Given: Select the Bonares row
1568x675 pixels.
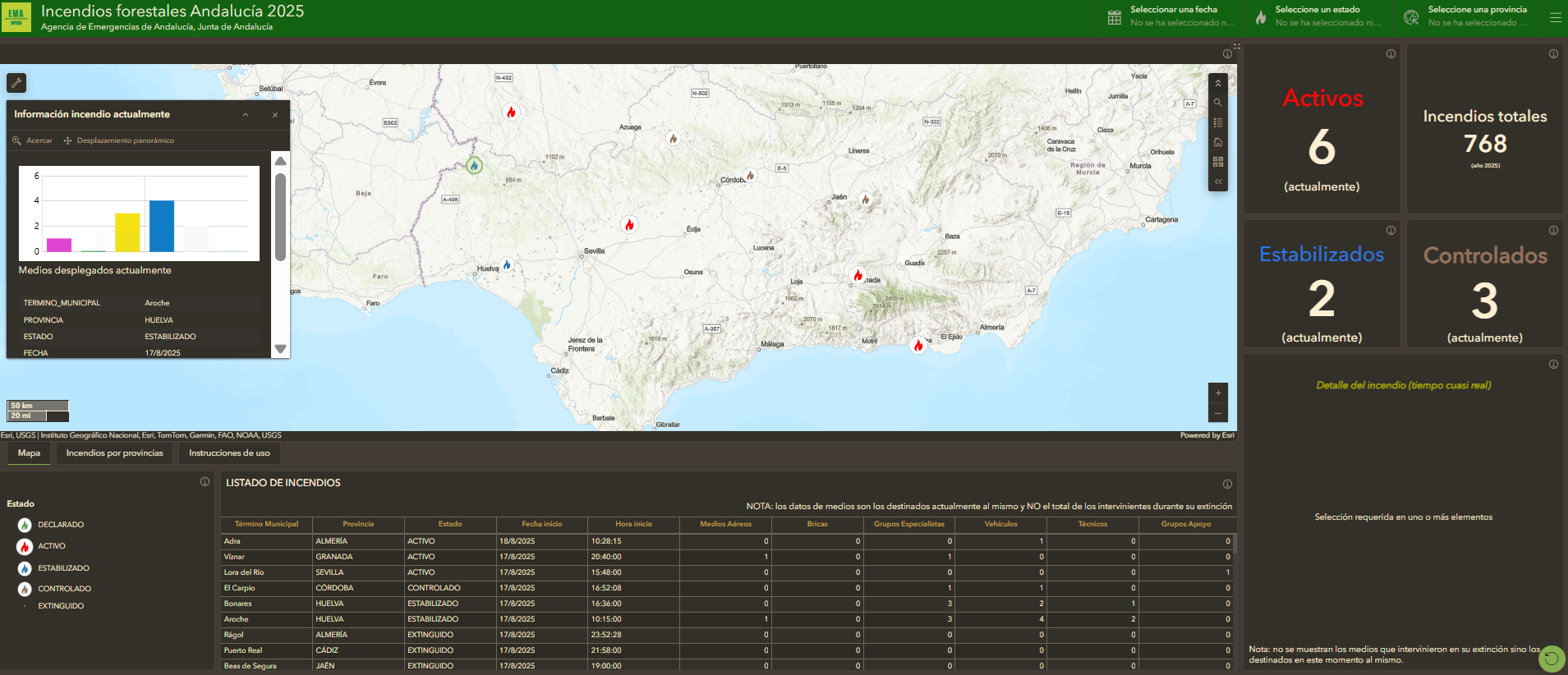Looking at the screenshot, I should click(x=727, y=604).
